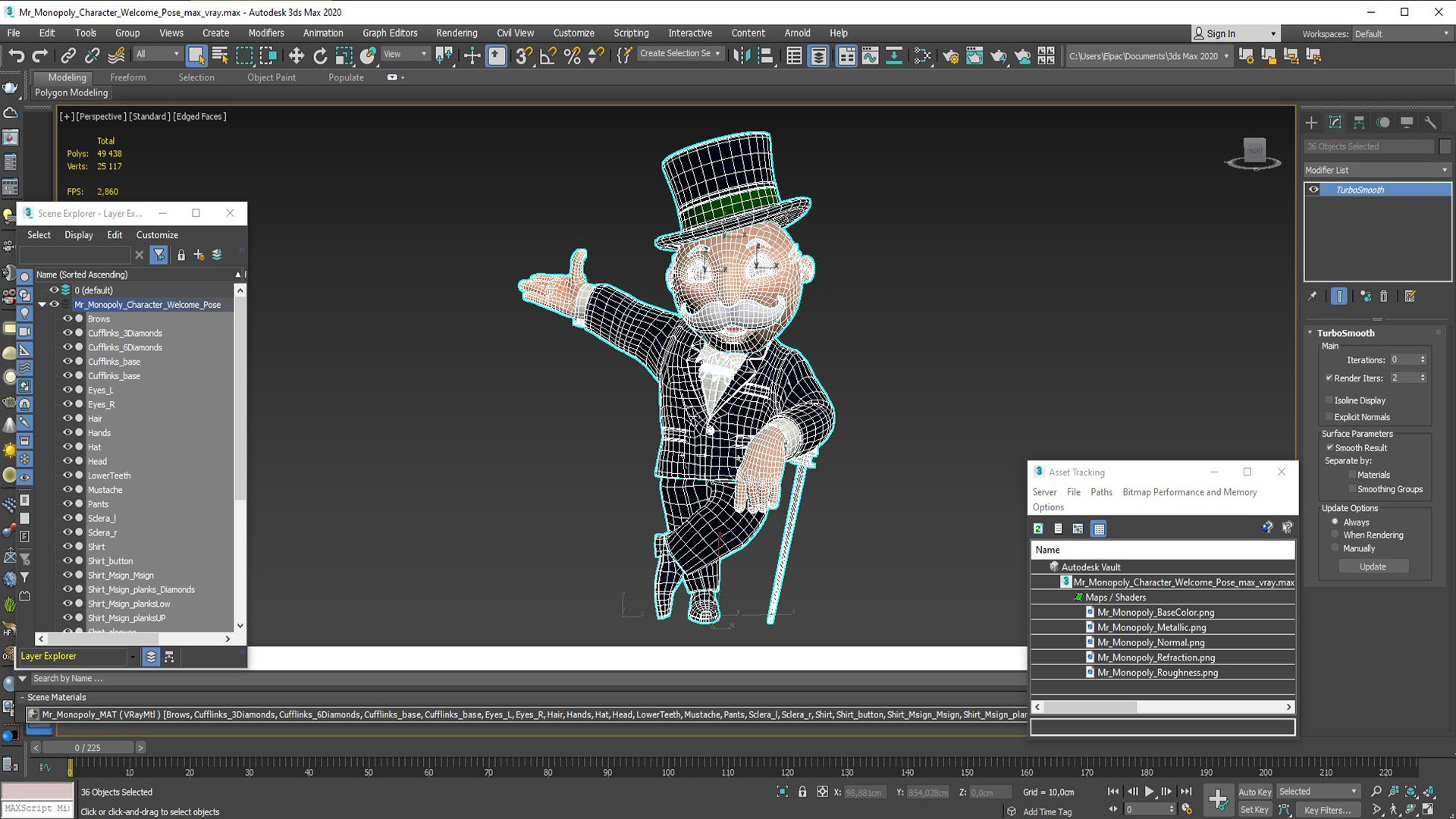Image resolution: width=1456 pixels, height=819 pixels.
Task: Collapse the TurboSmooth rollout
Action: (1310, 333)
